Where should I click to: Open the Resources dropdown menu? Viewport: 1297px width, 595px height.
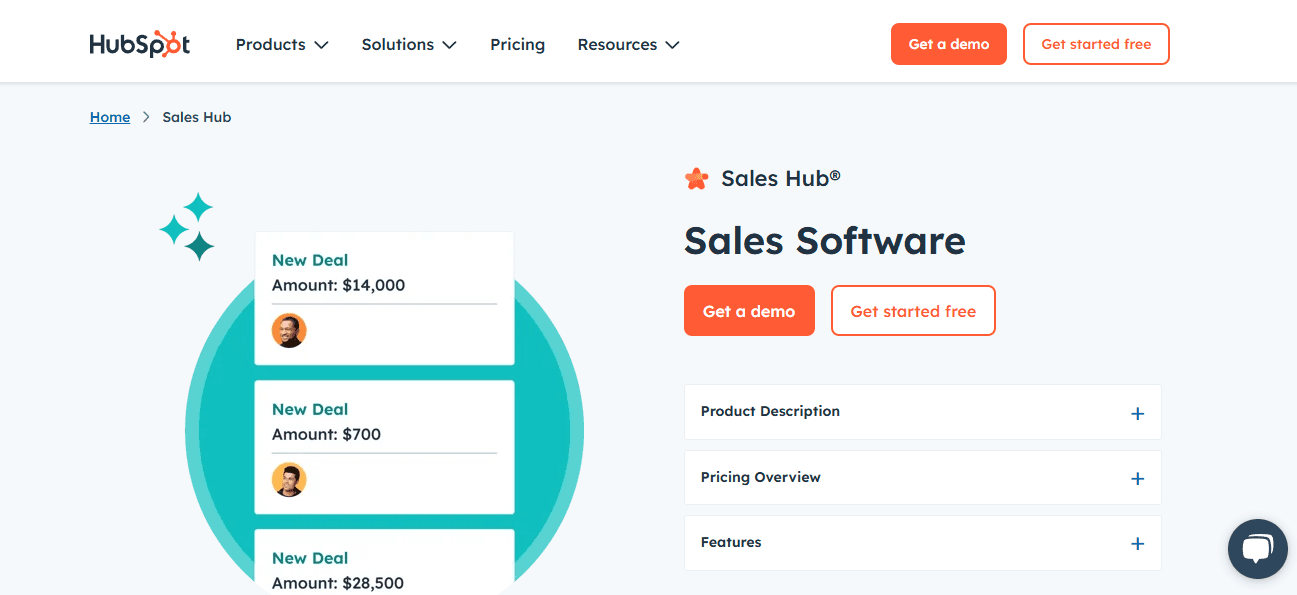coord(628,45)
